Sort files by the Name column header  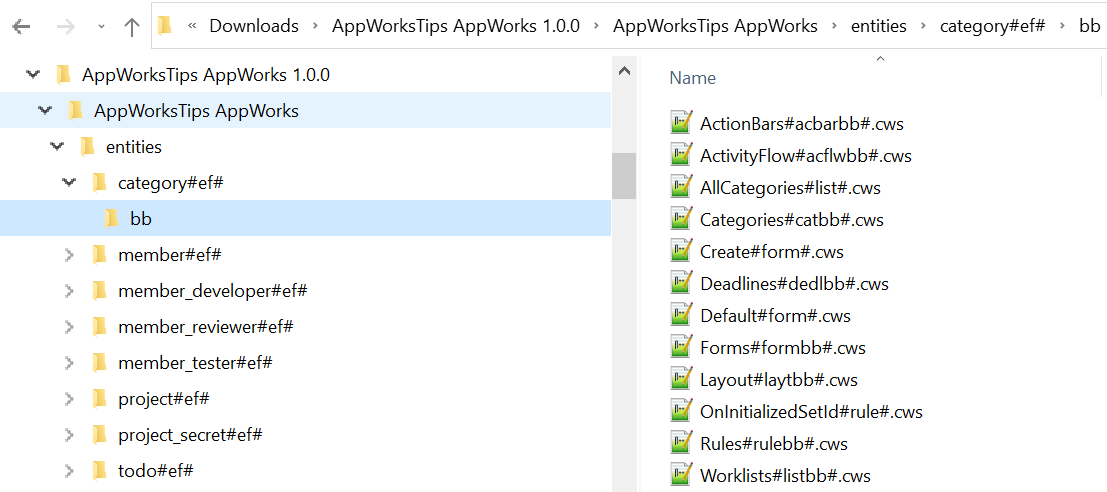[692, 78]
